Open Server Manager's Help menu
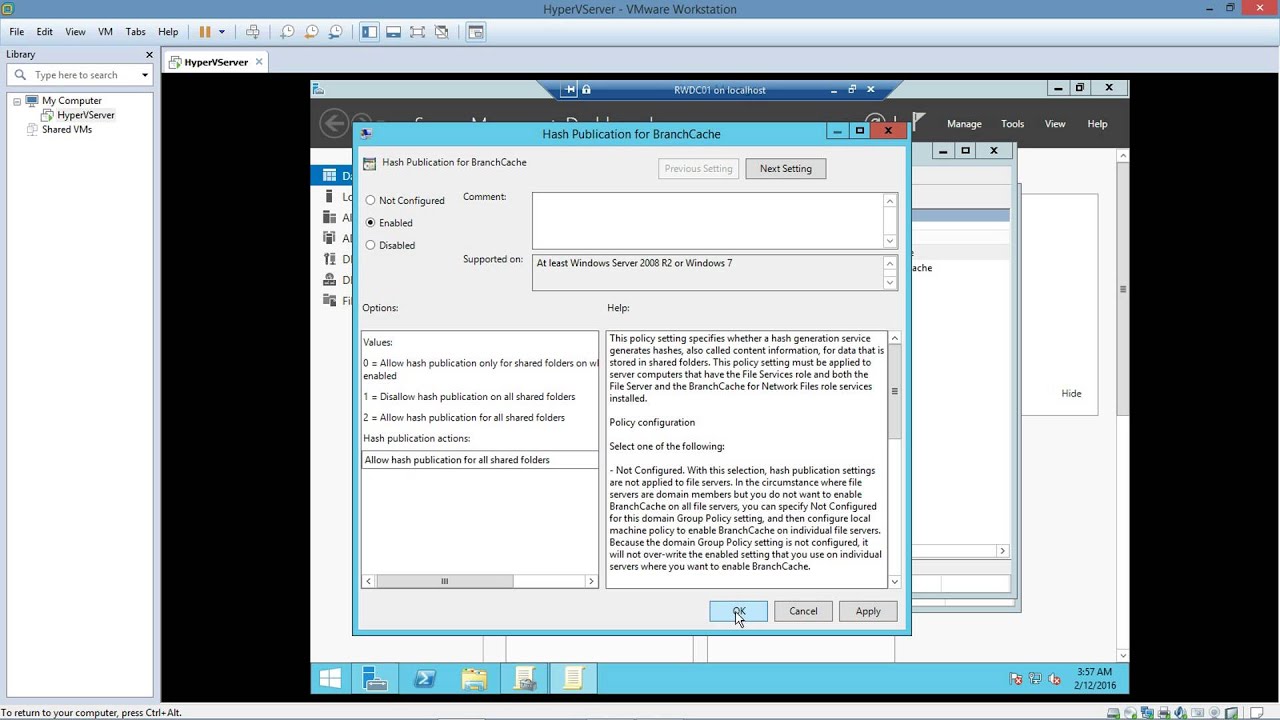Viewport: 1280px width, 720px height. [1097, 124]
